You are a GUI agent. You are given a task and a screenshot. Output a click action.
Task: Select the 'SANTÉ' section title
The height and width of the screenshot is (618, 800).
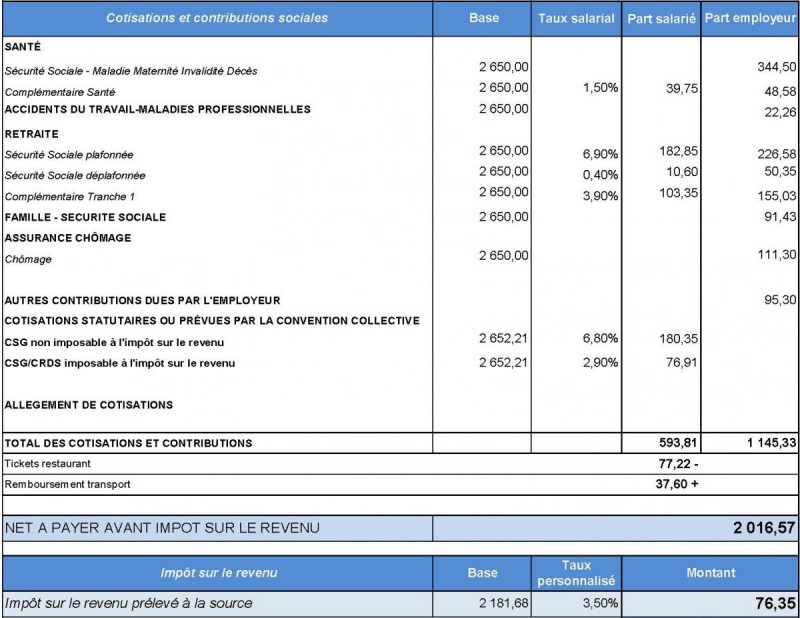pyautogui.click(x=22, y=47)
